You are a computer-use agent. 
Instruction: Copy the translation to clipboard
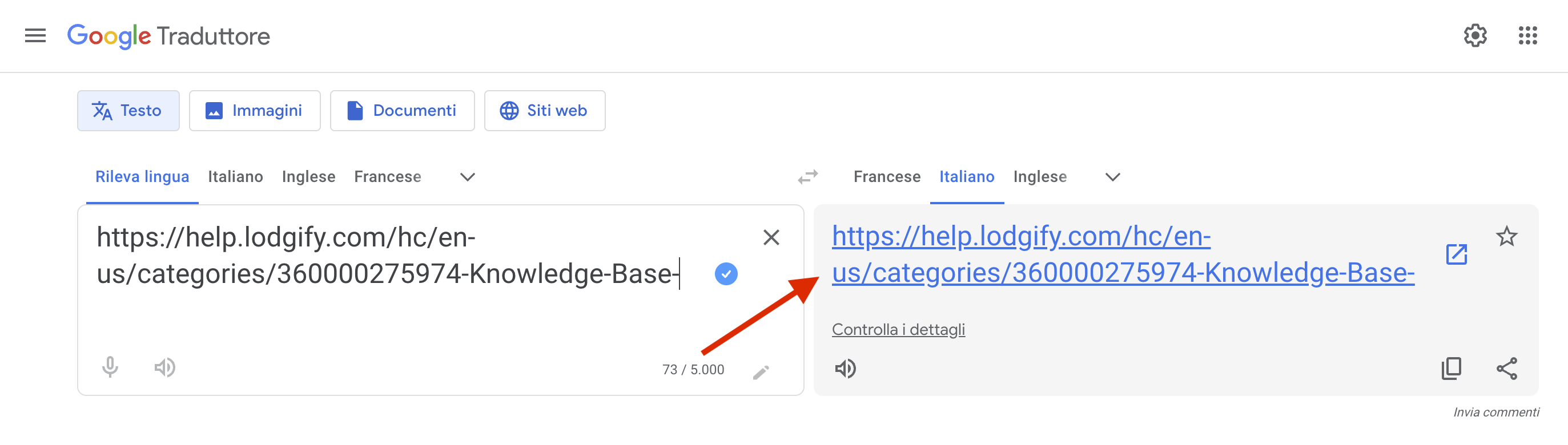[x=1452, y=369]
